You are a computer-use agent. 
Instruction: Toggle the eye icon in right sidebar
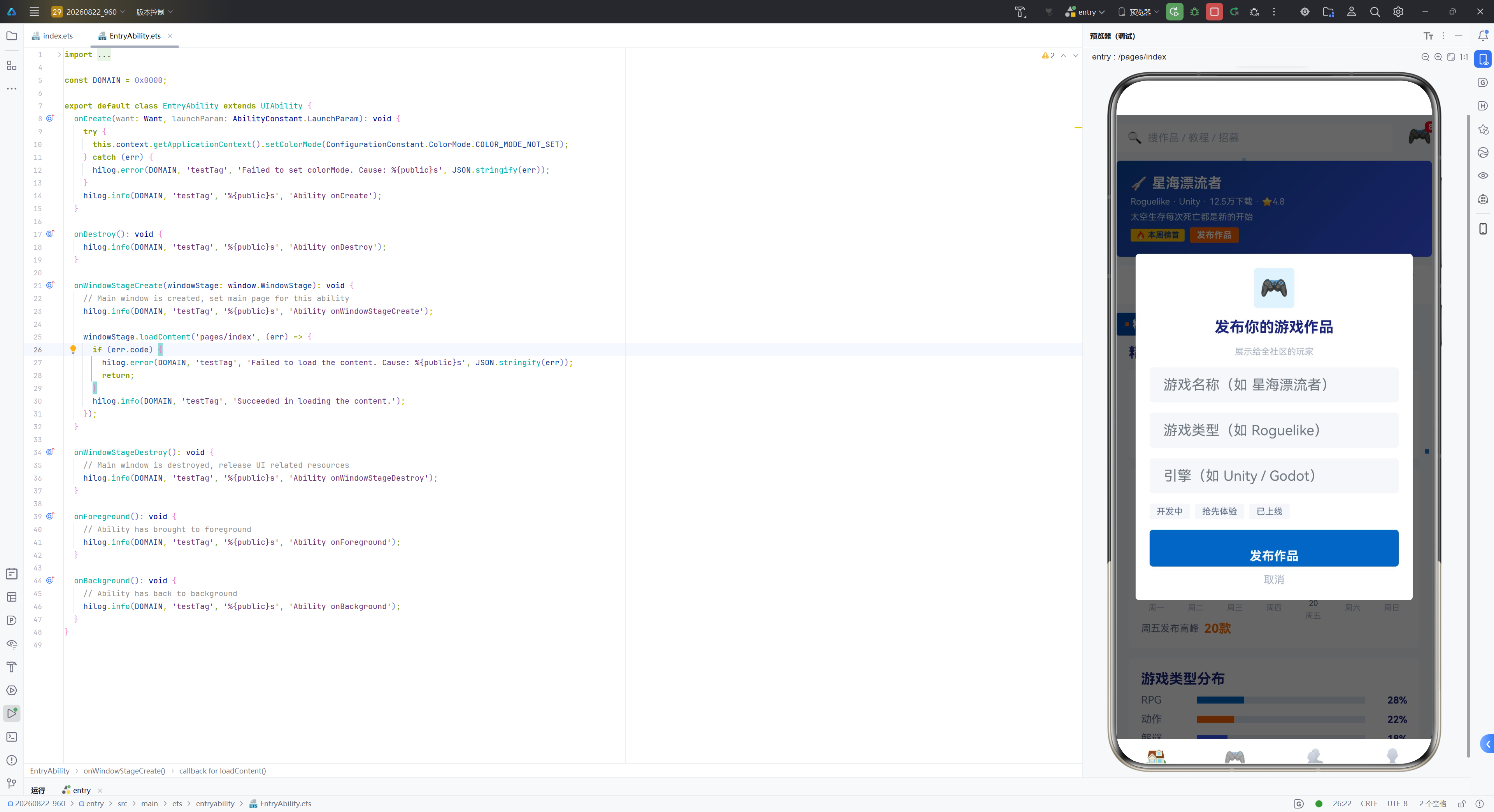(1483, 176)
